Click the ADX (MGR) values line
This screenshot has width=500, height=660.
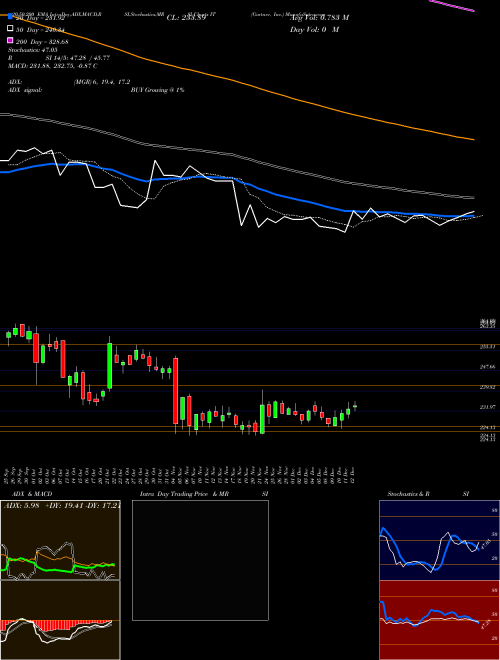[69, 82]
